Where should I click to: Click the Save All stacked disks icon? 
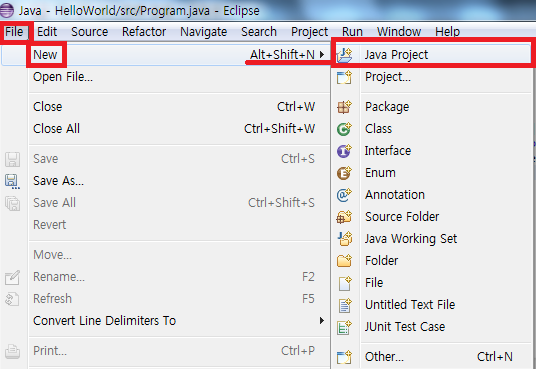pyautogui.click(x=12, y=203)
